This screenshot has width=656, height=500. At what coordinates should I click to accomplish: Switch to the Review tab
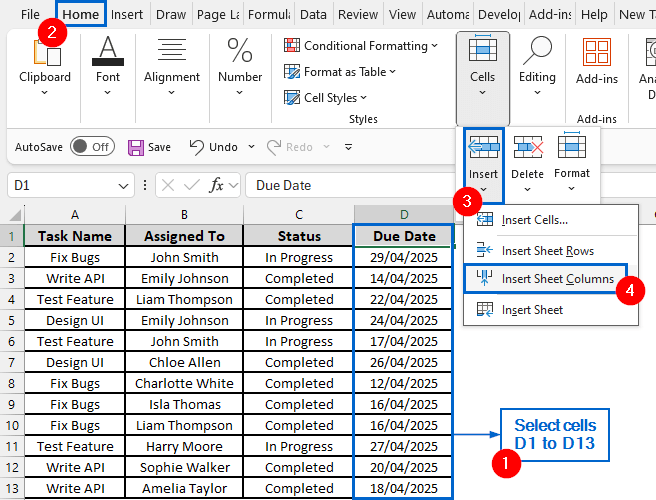[358, 15]
